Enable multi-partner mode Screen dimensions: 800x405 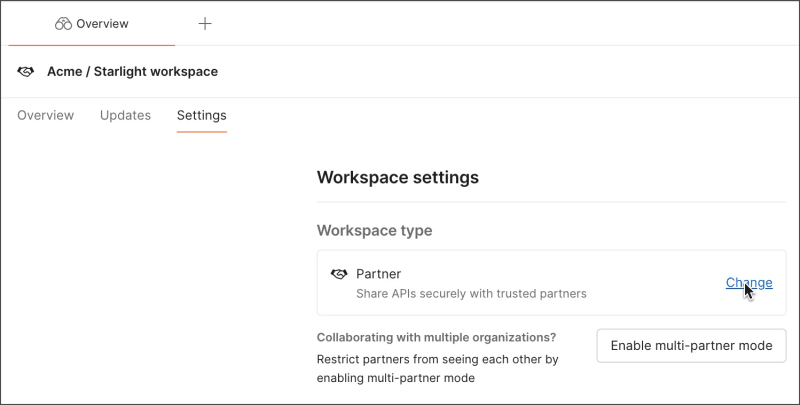click(x=691, y=346)
